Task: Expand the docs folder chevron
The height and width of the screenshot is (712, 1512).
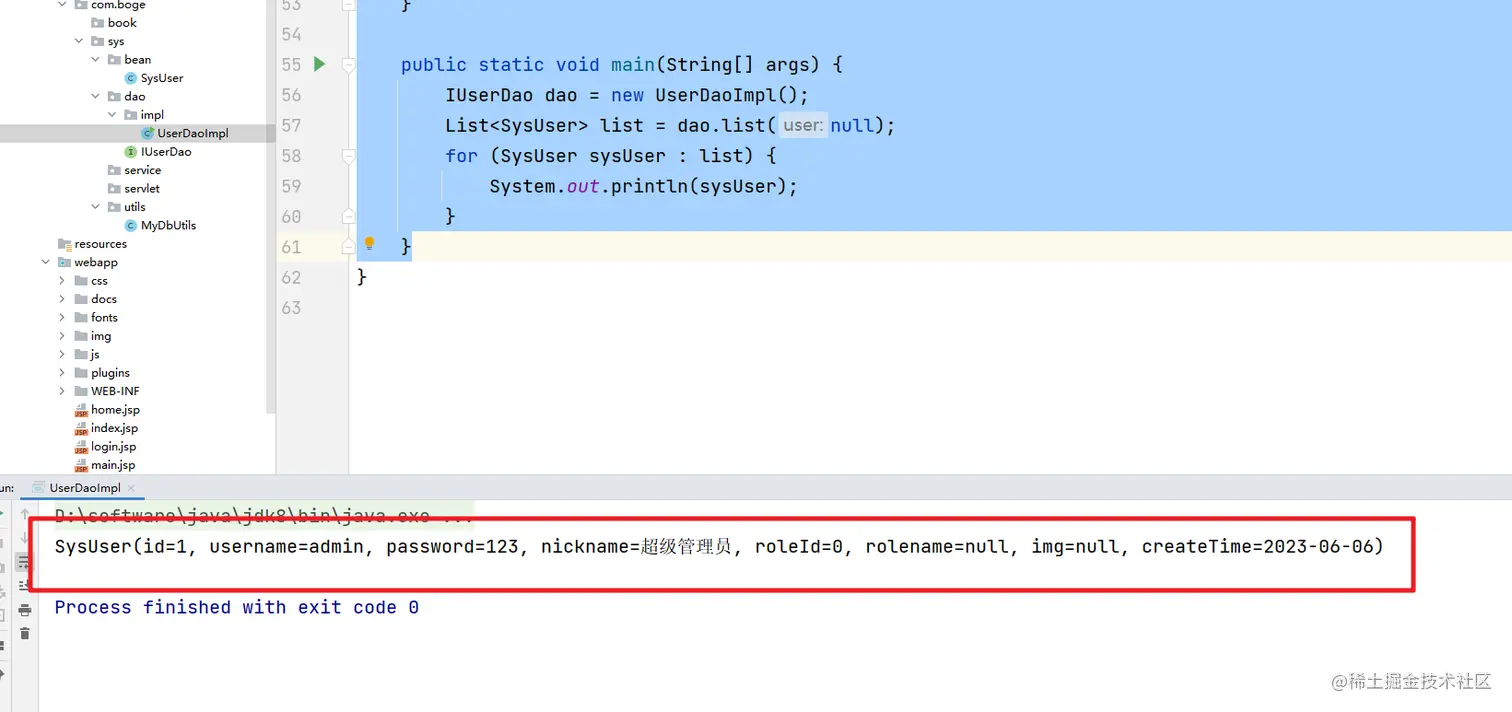Action: tap(62, 299)
